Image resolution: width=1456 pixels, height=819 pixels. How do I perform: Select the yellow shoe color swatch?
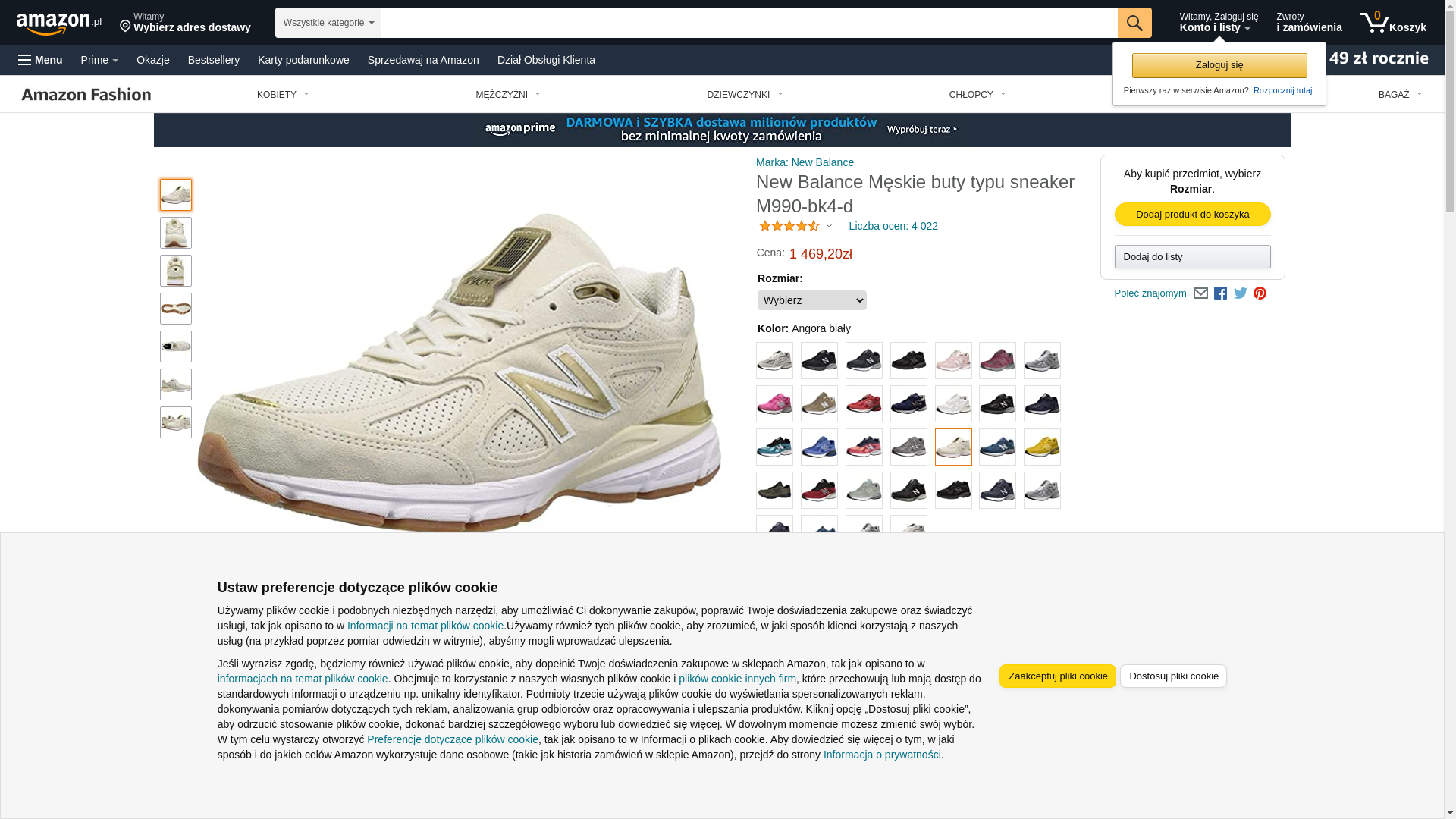(1042, 447)
